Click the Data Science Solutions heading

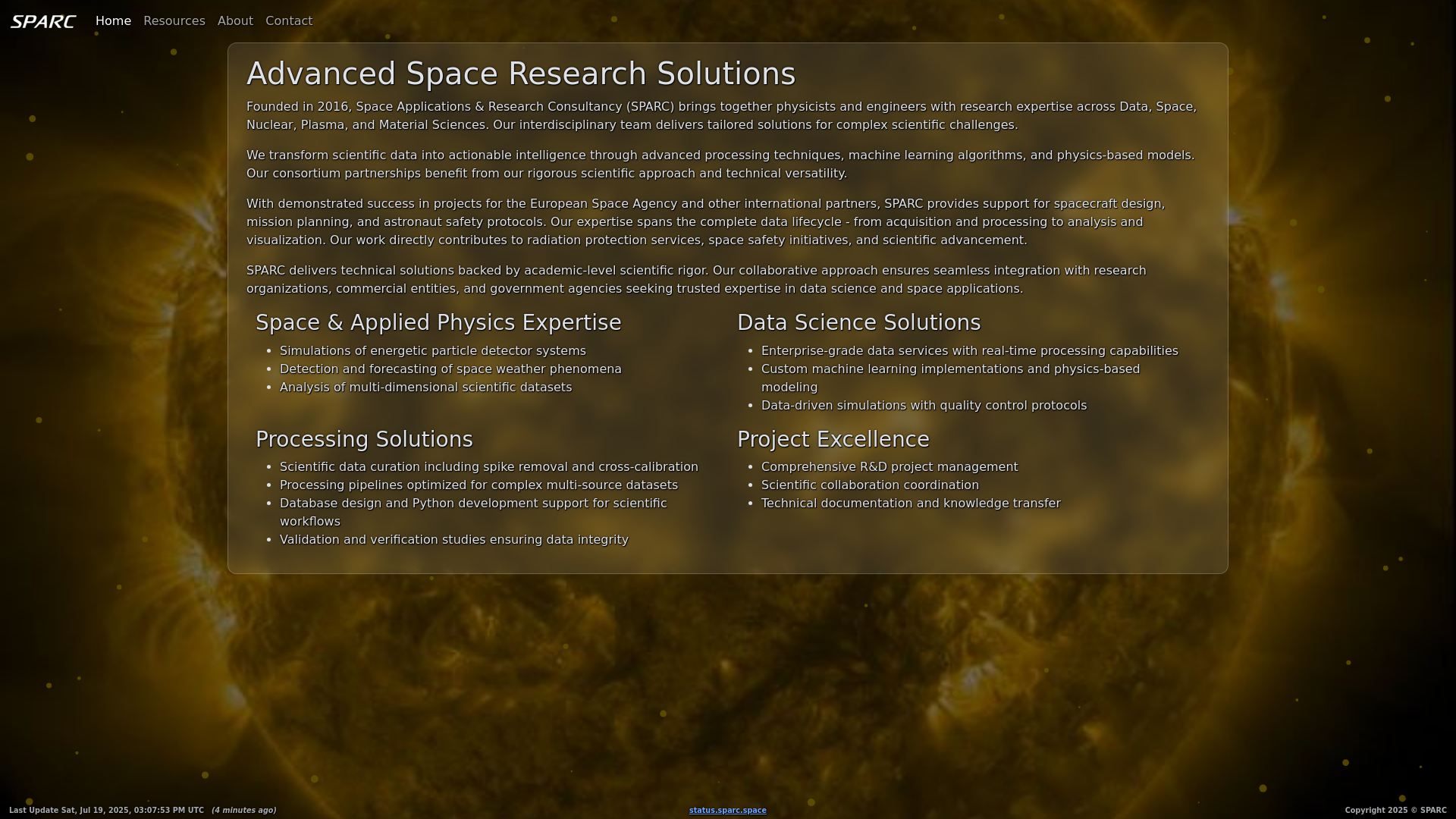click(859, 322)
